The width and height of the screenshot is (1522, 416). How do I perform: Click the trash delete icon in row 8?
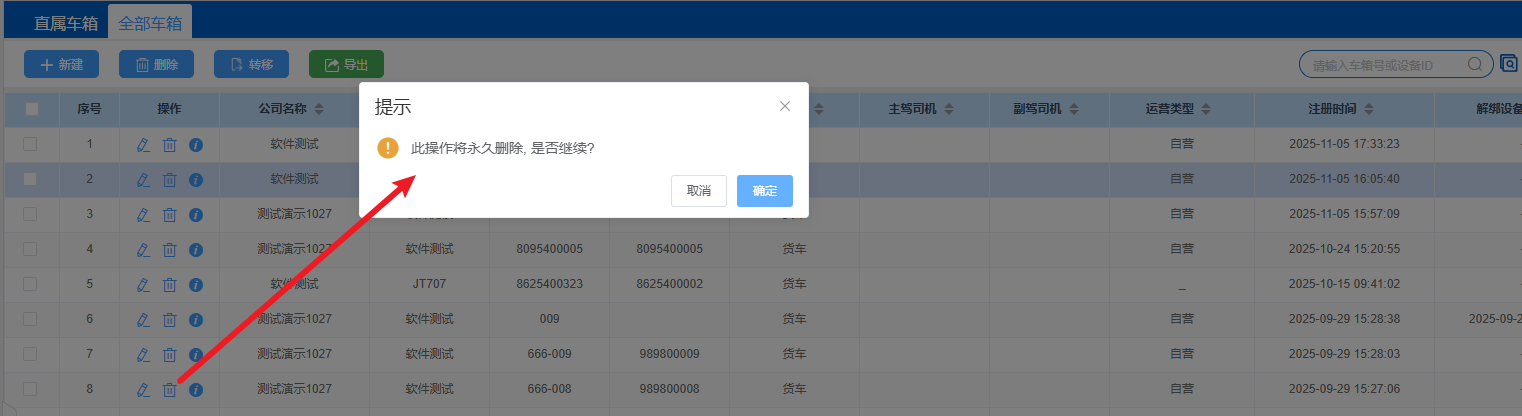click(x=170, y=389)
